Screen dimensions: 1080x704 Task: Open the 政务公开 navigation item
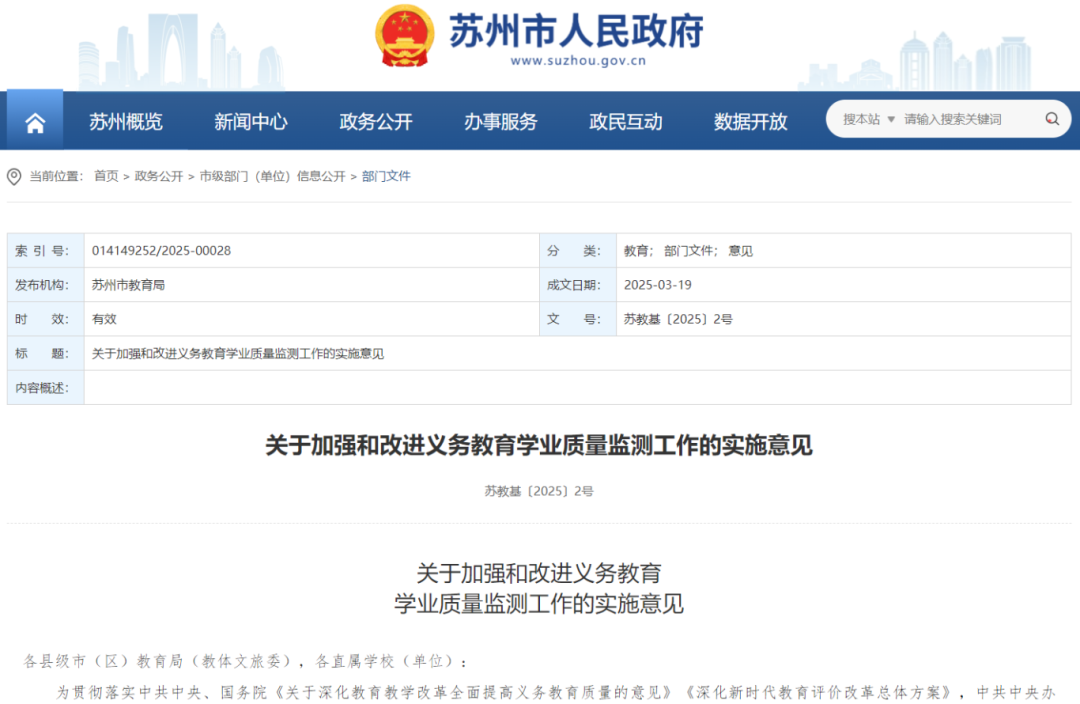375,122
